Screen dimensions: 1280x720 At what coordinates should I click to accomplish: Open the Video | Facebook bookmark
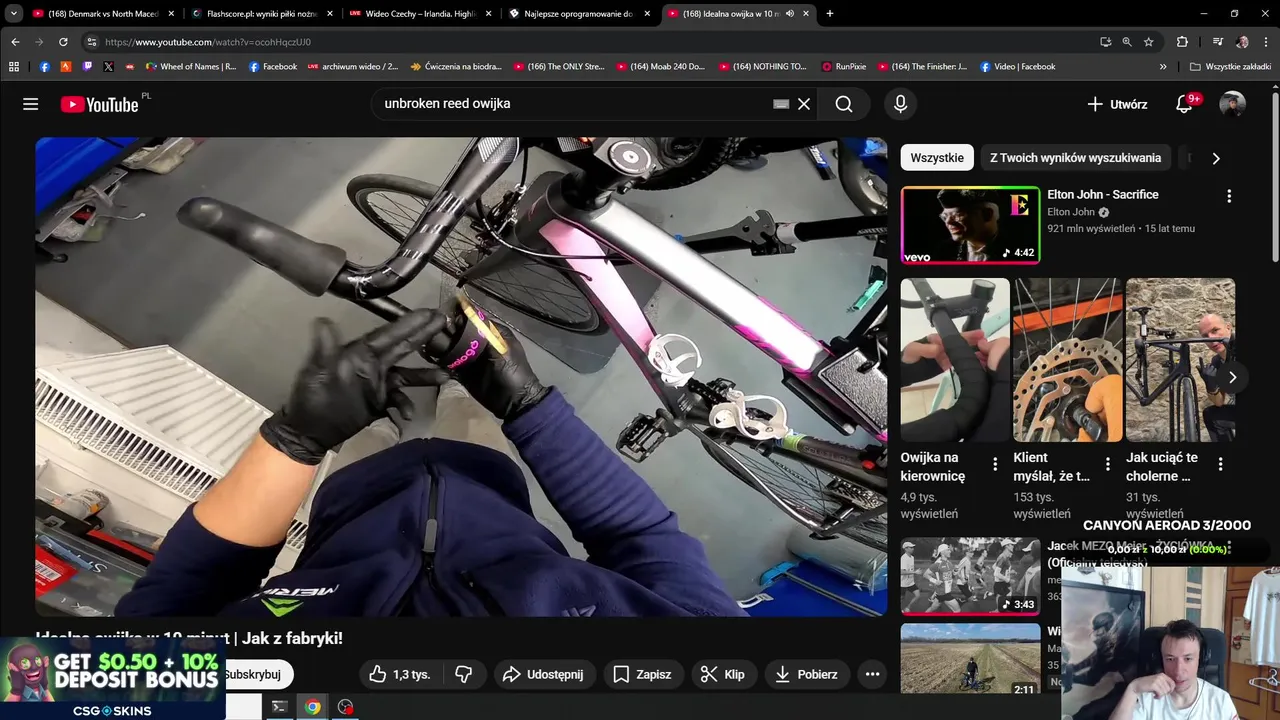click(1017, 67)
